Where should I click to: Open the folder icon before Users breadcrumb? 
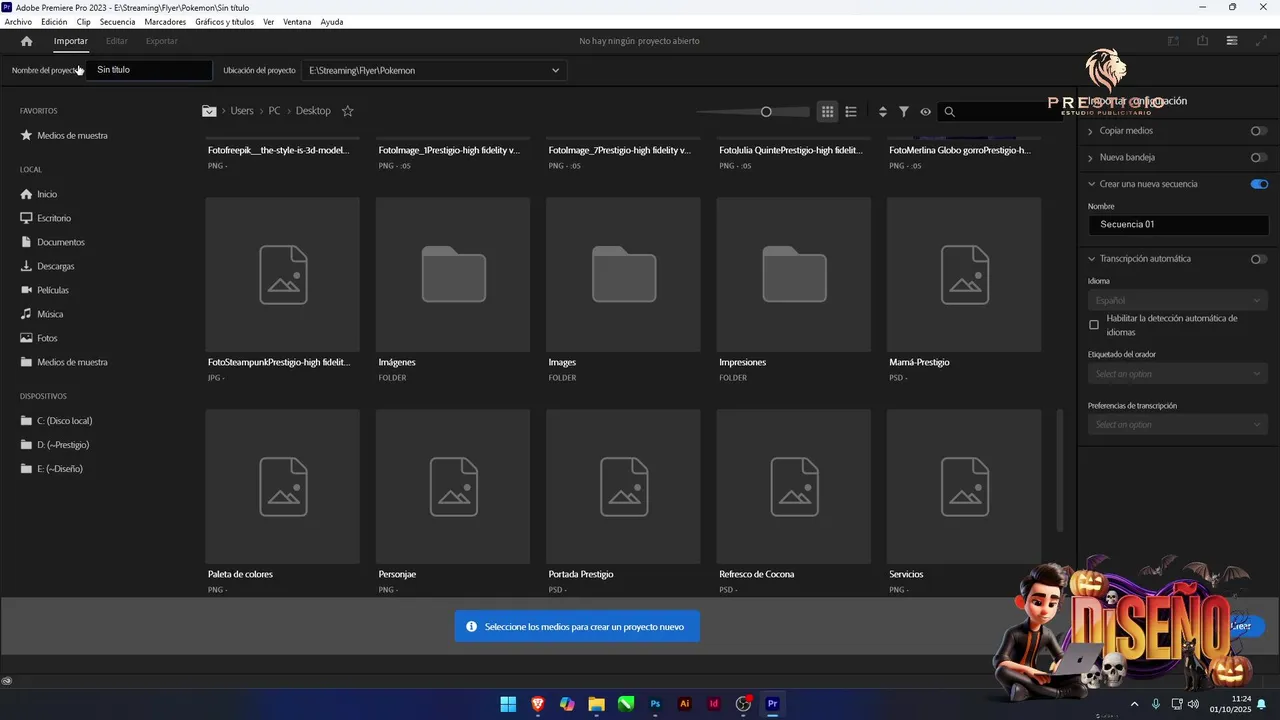click(x=209, y=111)
